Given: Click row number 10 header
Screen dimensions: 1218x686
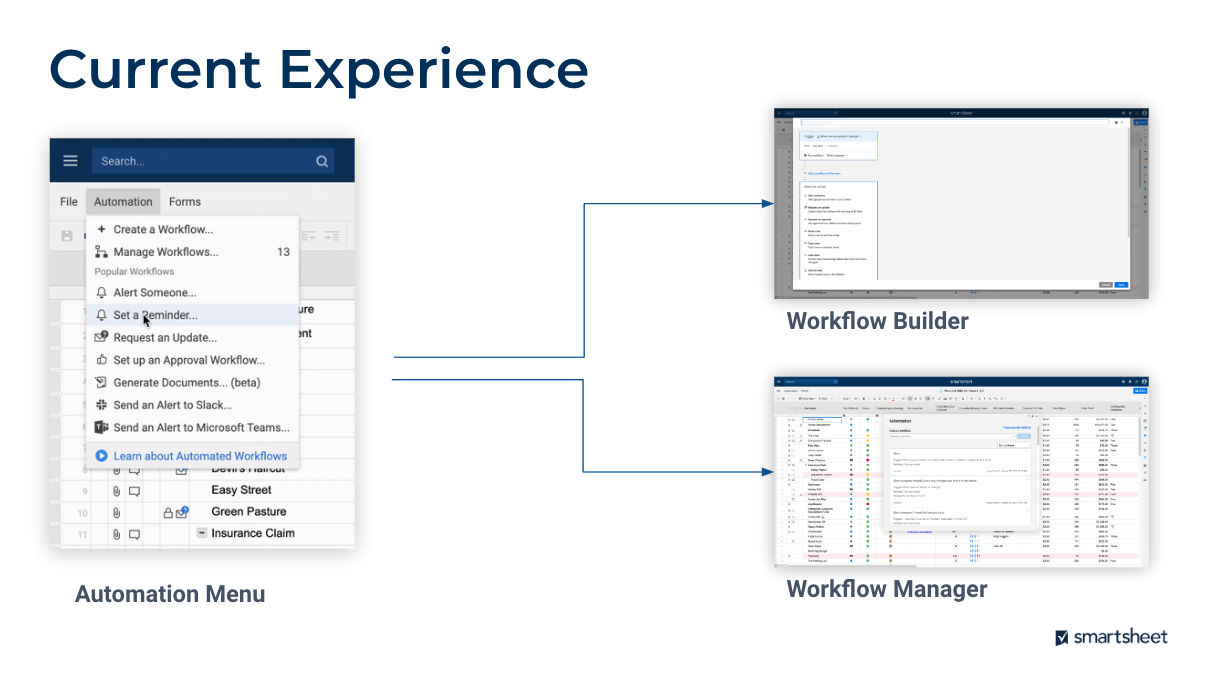Looking at the screenshot, I should (x=83, y=513).
